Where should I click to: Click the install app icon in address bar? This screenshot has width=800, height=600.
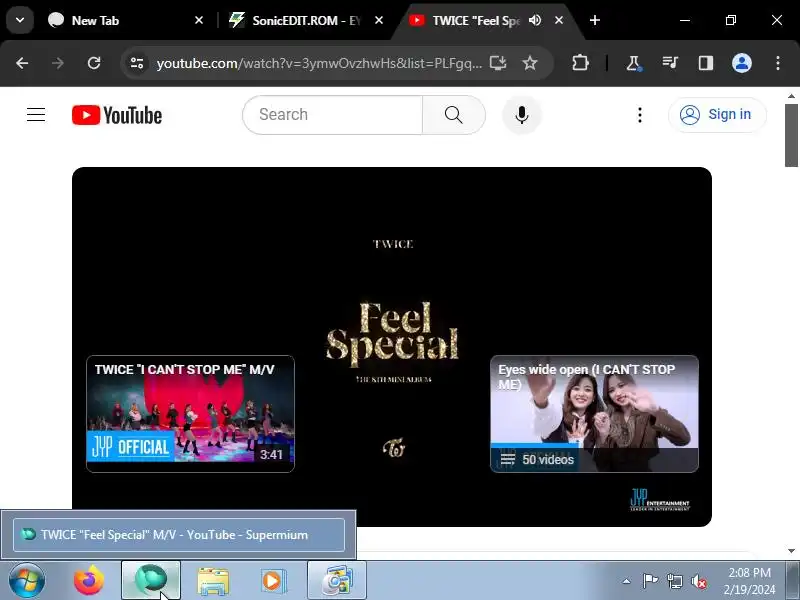pos(498,63)
